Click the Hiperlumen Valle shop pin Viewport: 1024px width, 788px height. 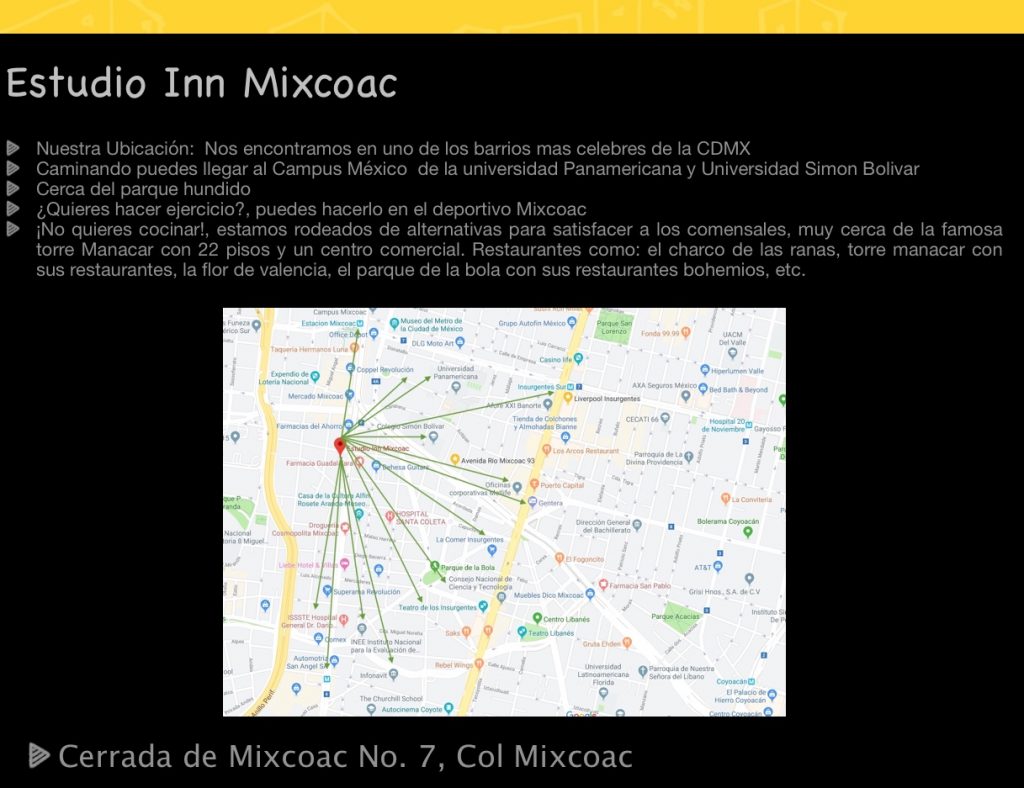point(705,370)
